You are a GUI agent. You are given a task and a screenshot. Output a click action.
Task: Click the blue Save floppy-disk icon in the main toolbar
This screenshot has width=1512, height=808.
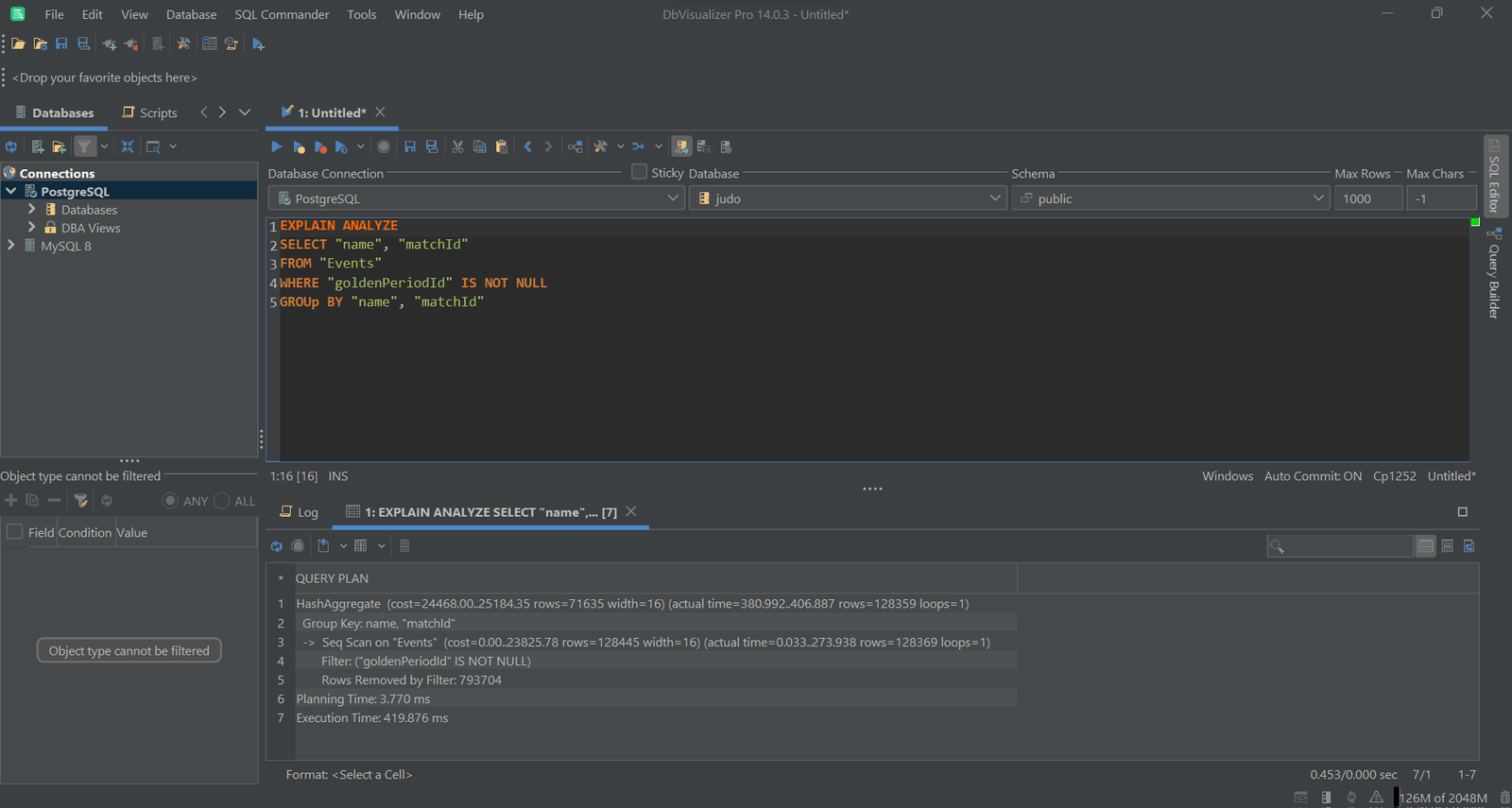61,43
